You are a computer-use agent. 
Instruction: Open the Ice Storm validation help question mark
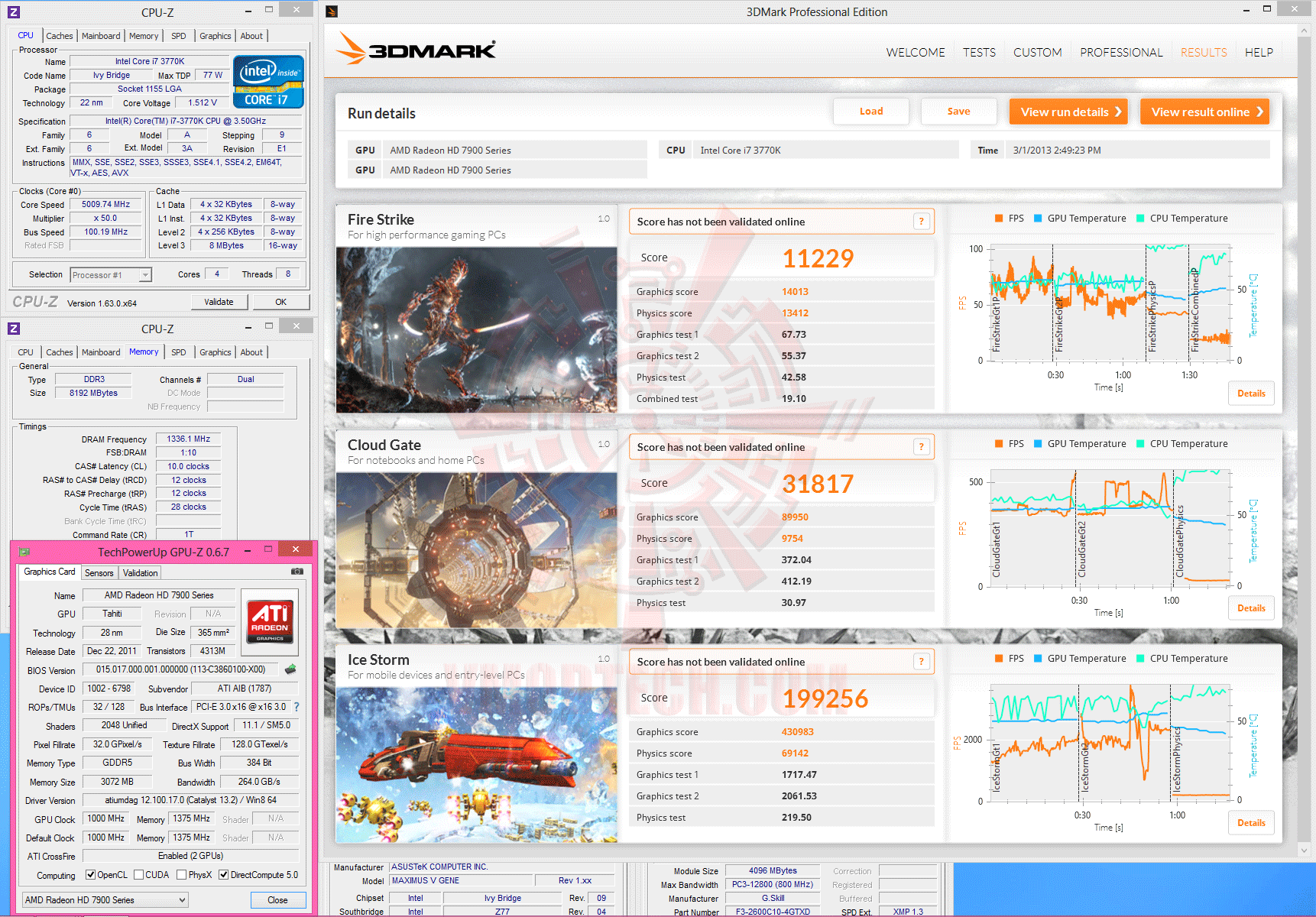[921, 662]
